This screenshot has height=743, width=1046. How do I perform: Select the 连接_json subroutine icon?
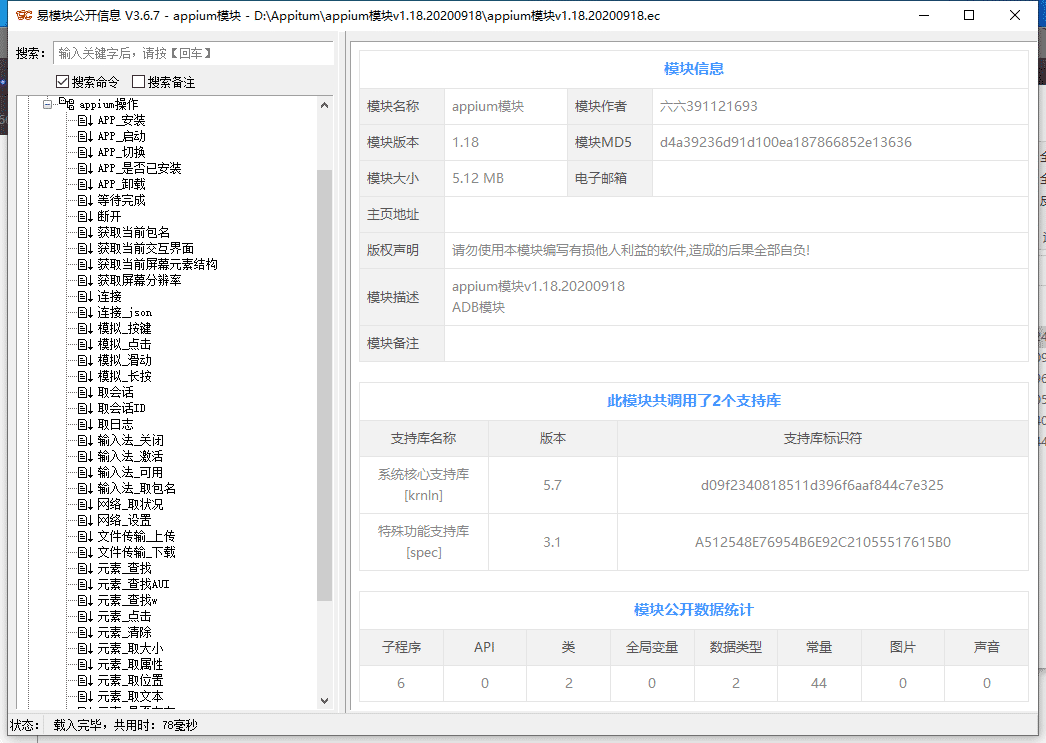[85, 312]
